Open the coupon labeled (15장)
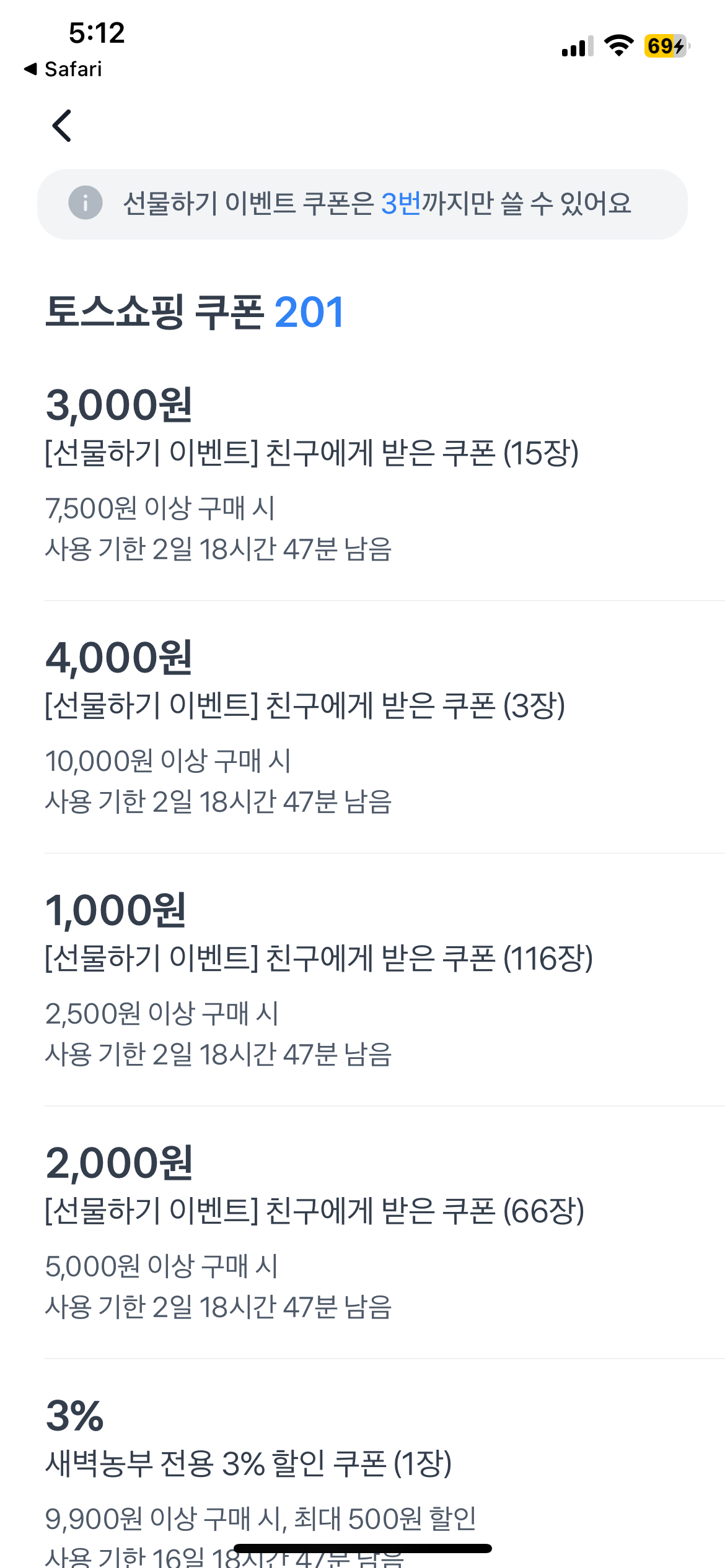This screenshot has width=725, height=1568. (x=312, y=453)
